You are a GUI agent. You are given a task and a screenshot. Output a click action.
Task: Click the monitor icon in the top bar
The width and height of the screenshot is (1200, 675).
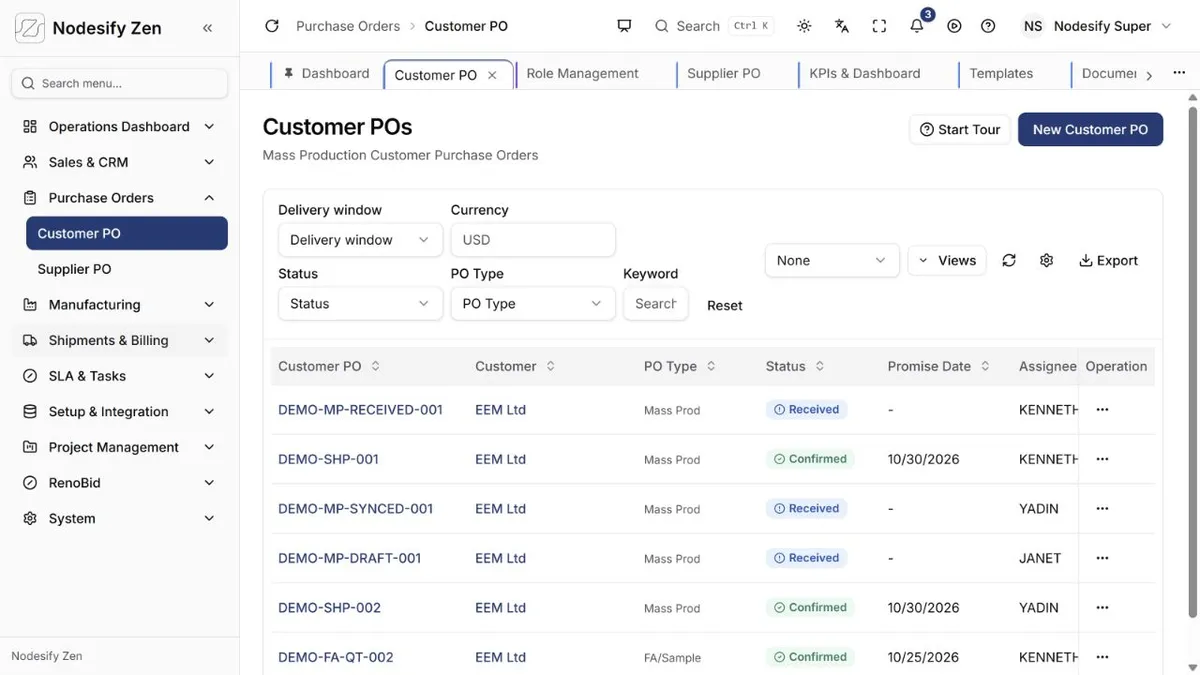625,26
